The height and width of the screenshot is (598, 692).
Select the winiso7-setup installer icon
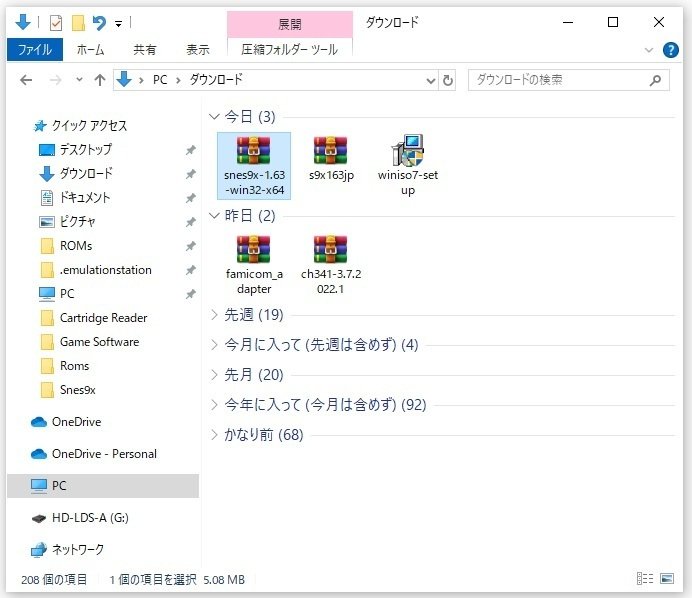[x=408, y=166]
